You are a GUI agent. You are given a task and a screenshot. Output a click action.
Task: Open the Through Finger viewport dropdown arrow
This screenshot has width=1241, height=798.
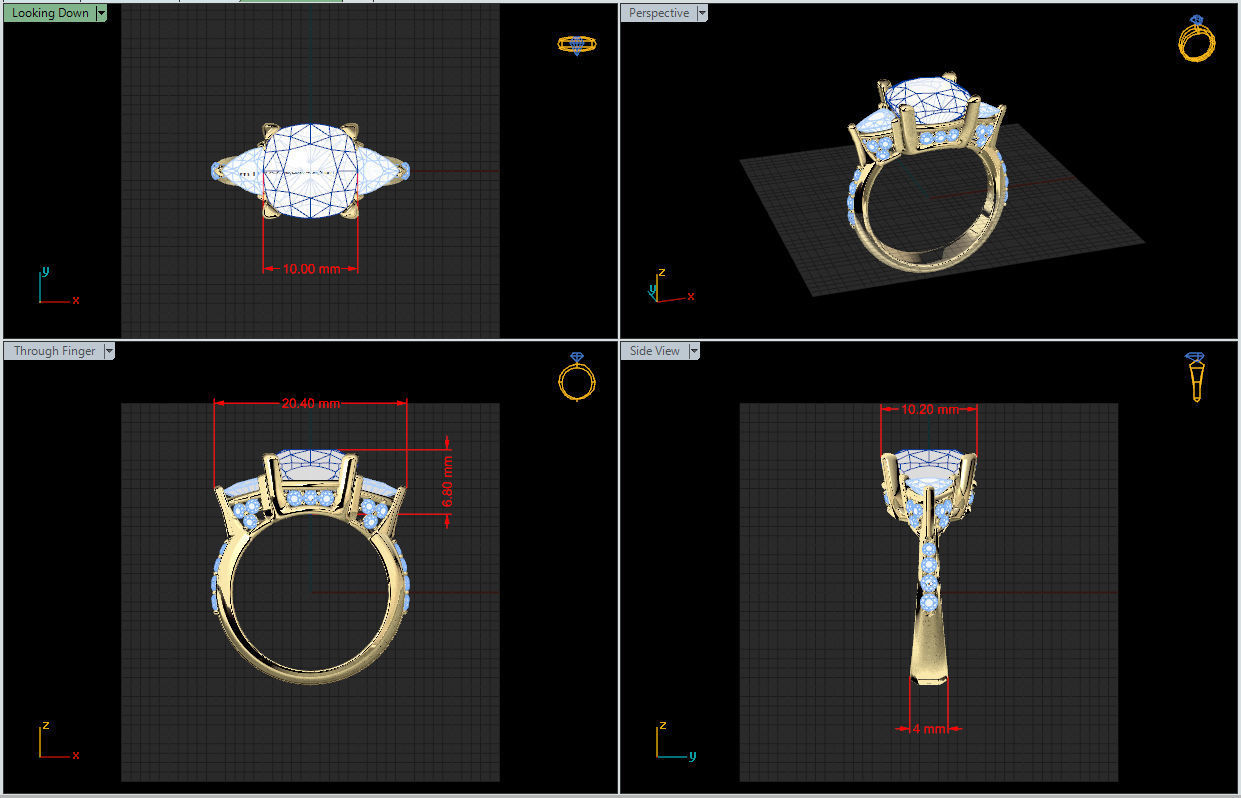tap(109, 351)
